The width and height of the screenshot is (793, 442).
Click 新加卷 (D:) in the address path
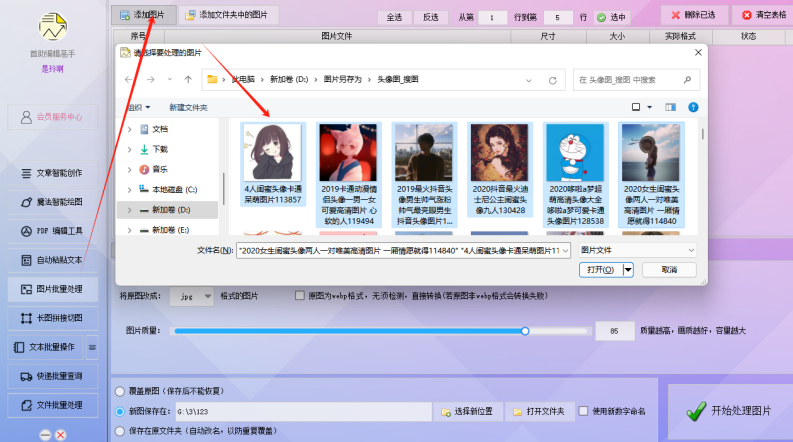[289, 79]
